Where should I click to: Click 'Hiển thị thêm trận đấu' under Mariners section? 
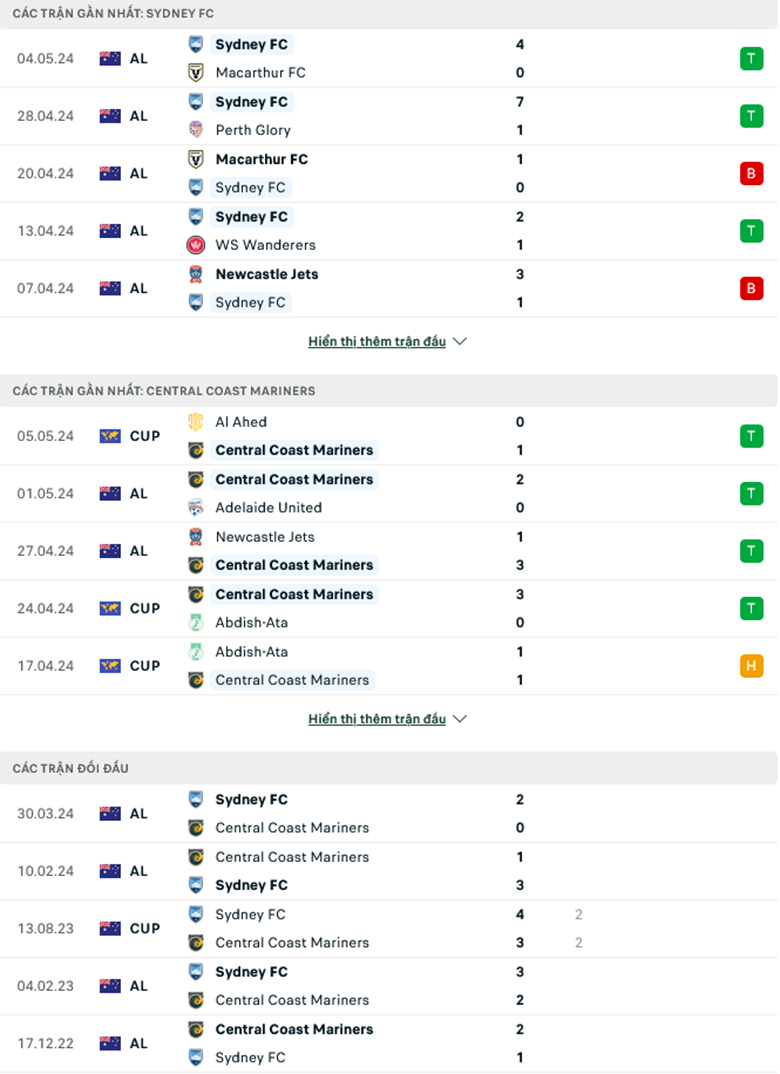point(377,719)
